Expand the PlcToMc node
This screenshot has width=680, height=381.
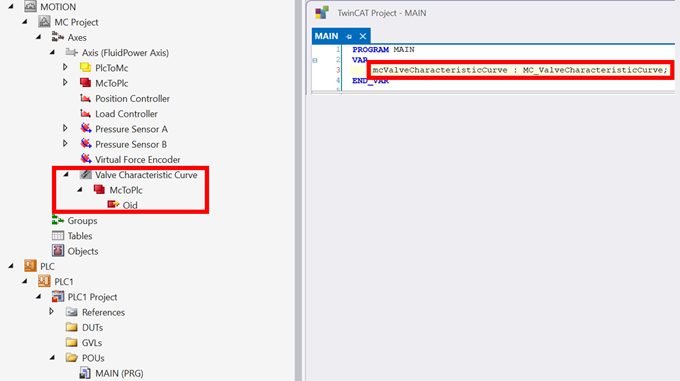[x=65, y=67]
